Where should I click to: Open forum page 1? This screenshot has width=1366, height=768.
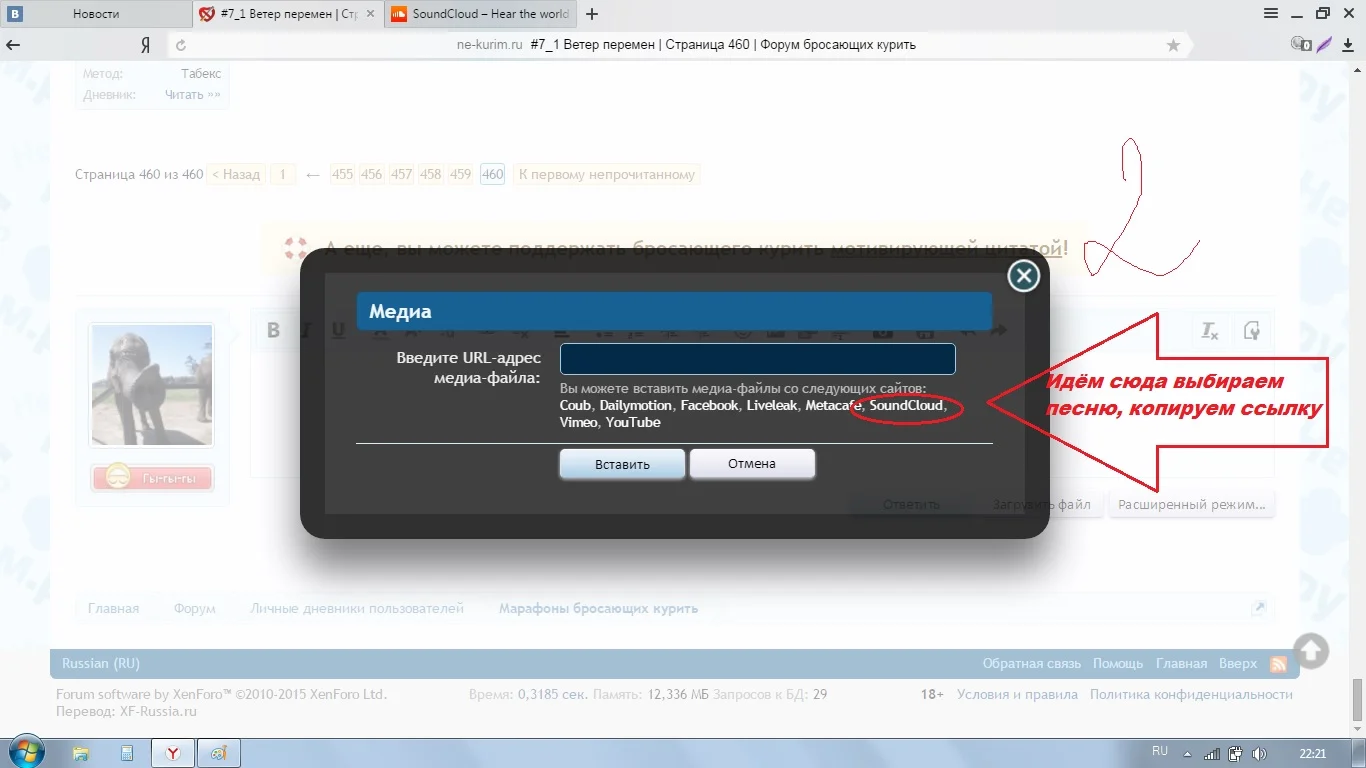pos(282,174)
